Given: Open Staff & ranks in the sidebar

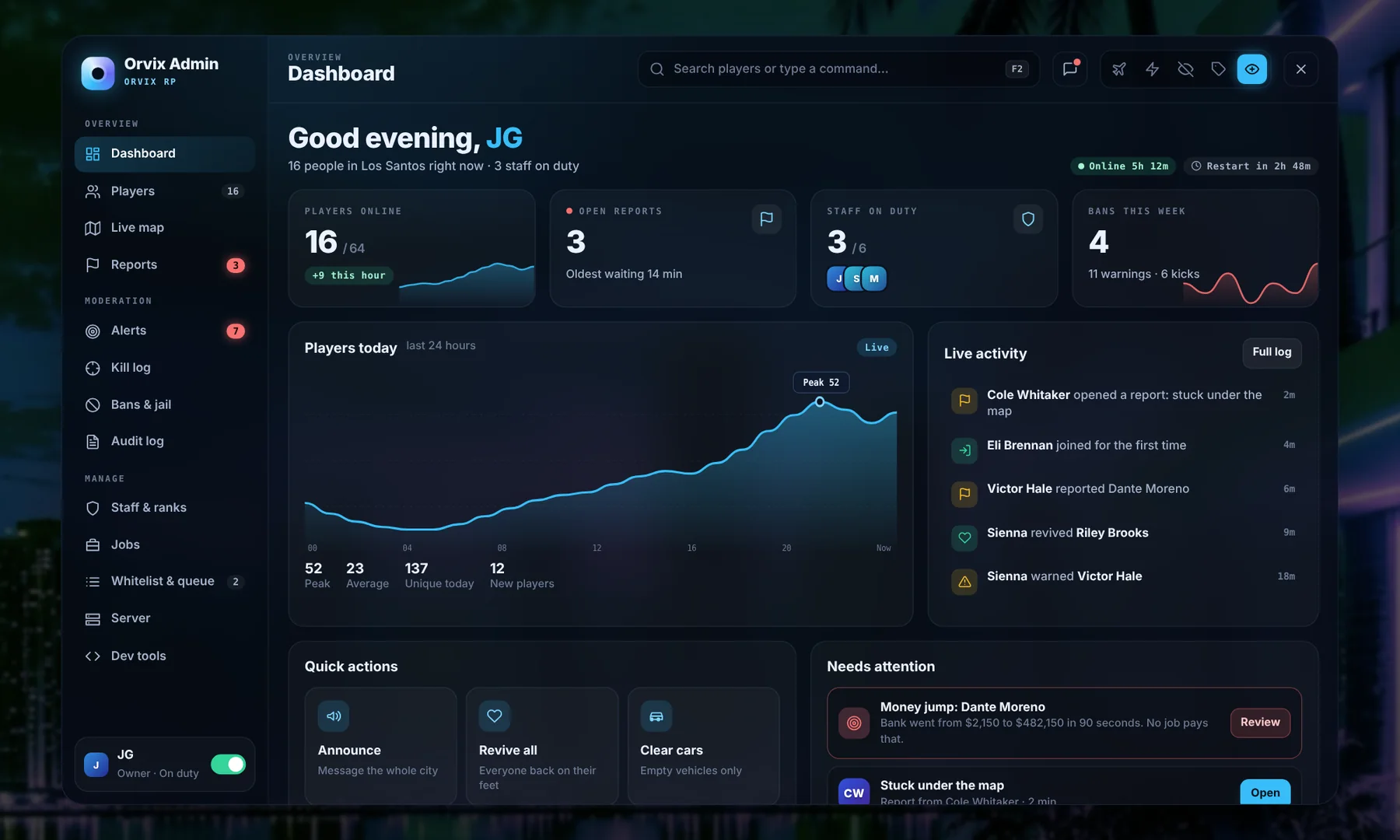Looking at the screenshot, I should pyautogui.click(x=165, y=508).
